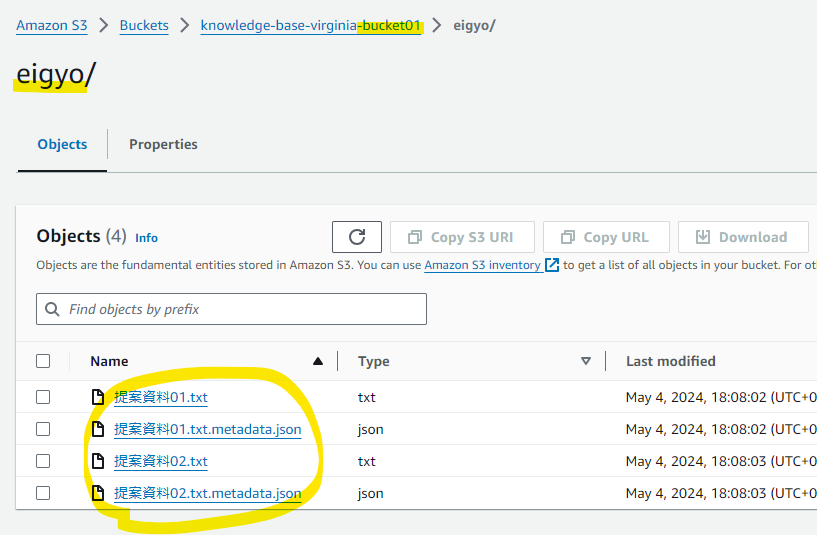Click the json type cell for 提案資料02.txt.metadata.json
Image resolution: width=817 pixels, height=535 pixels.
click(370, 493)
